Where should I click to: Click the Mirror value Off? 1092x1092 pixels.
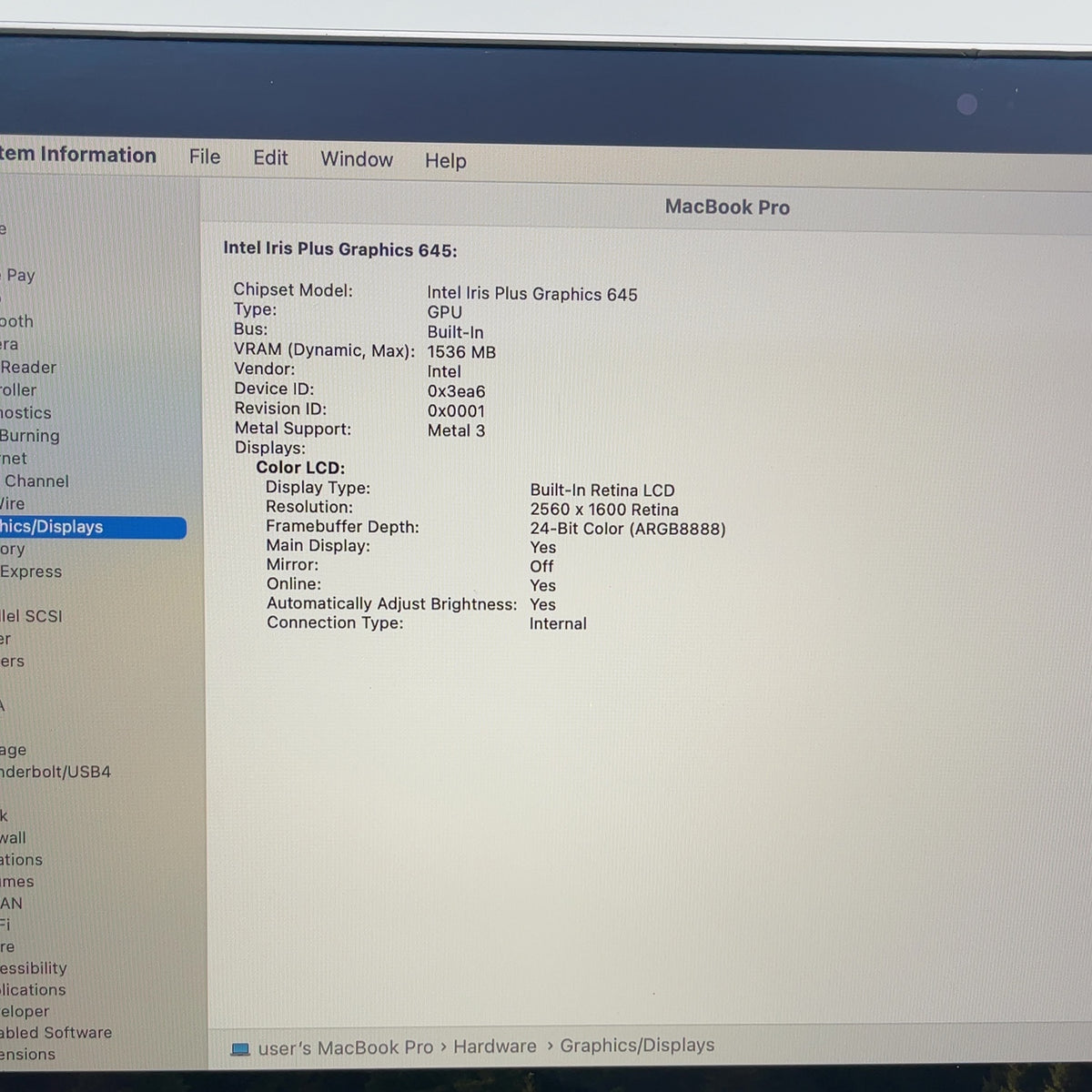(542, 566)
